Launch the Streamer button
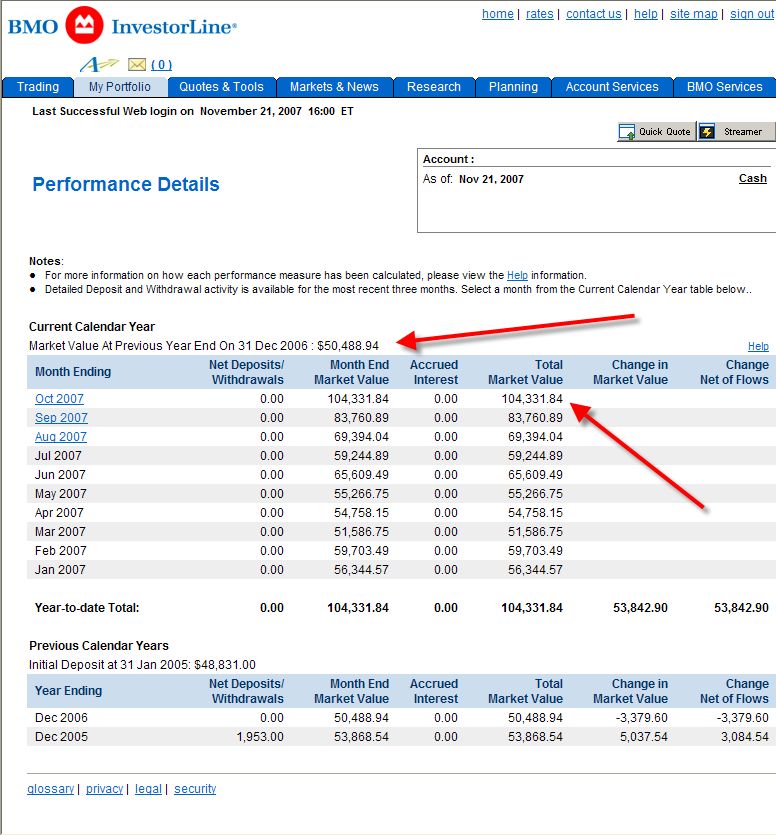Screen dimensions: 776x835 tap(736, 132)
